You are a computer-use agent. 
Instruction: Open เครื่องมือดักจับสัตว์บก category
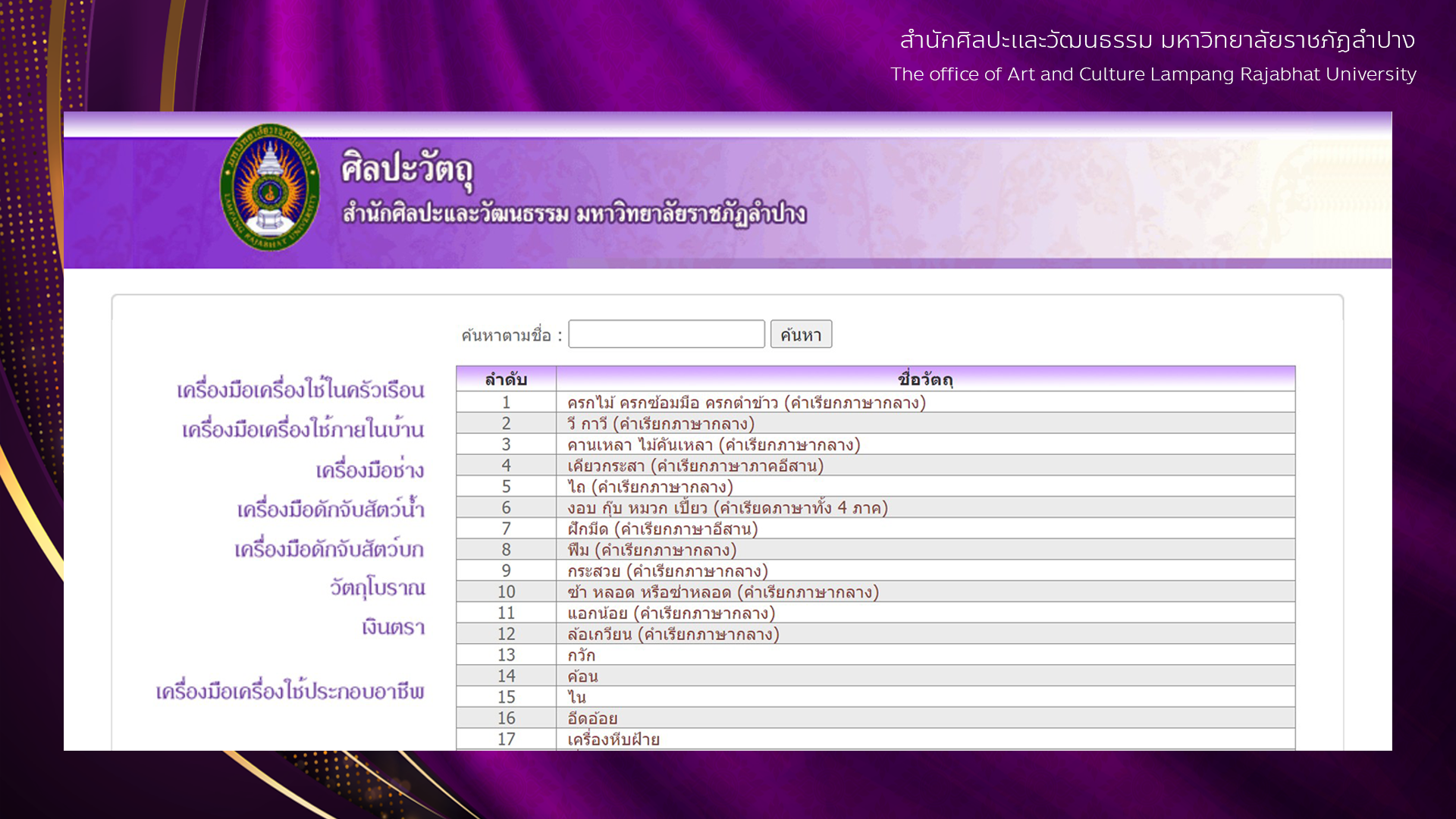pos(328,549)
